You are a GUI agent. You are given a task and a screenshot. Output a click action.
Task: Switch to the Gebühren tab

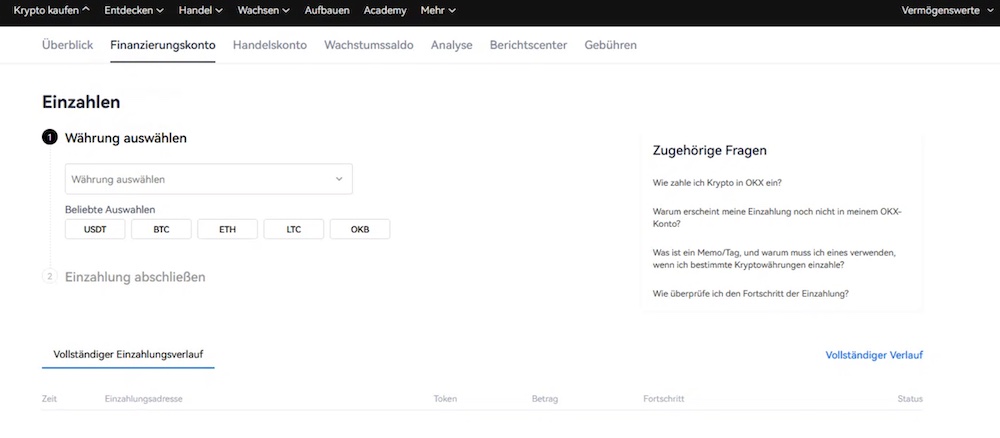[x=610, y=45]
